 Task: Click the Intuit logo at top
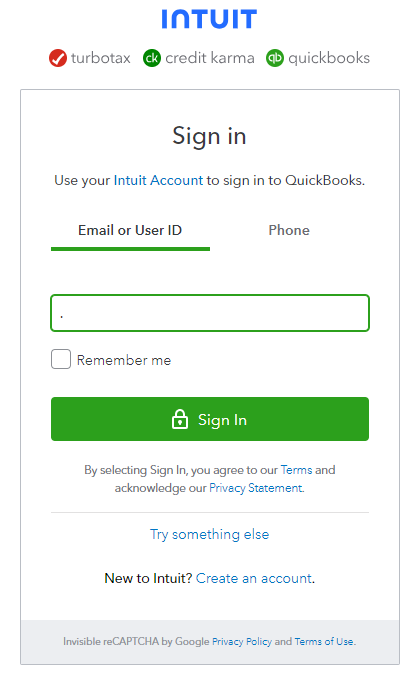209,19
